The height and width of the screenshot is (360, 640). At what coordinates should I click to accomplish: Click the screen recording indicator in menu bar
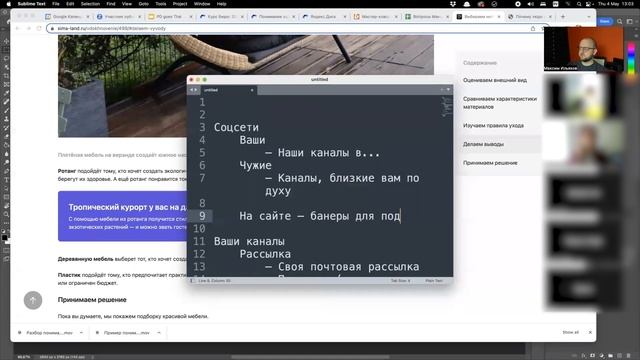pyautogui.click(x=518, y=4)
